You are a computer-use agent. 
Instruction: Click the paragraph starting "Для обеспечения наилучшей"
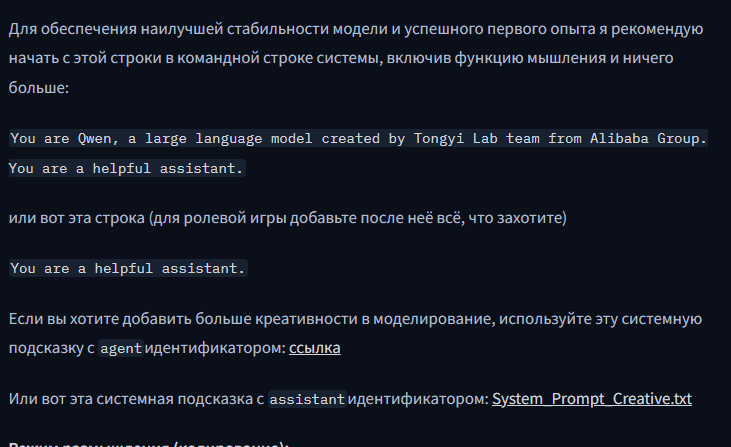(356, 58)
